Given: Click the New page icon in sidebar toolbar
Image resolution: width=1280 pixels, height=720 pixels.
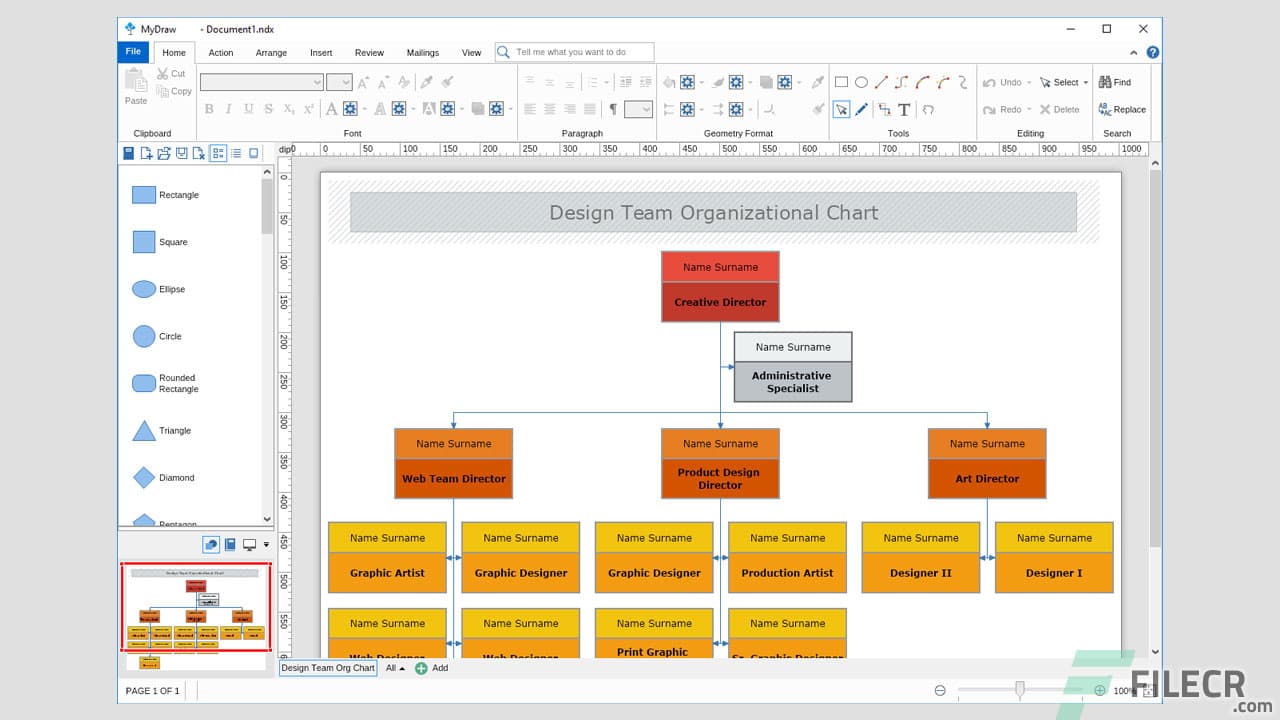Looking at the screenshot, I should pyautogui.click(x=146, y=153).
